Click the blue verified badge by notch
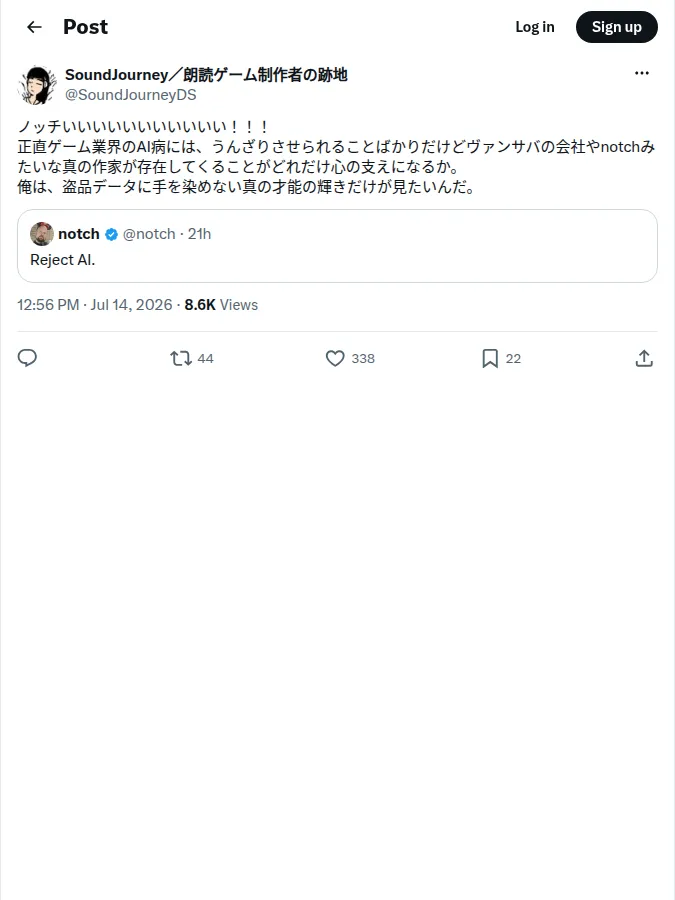 pyautogui.click(x=111, y=234)
